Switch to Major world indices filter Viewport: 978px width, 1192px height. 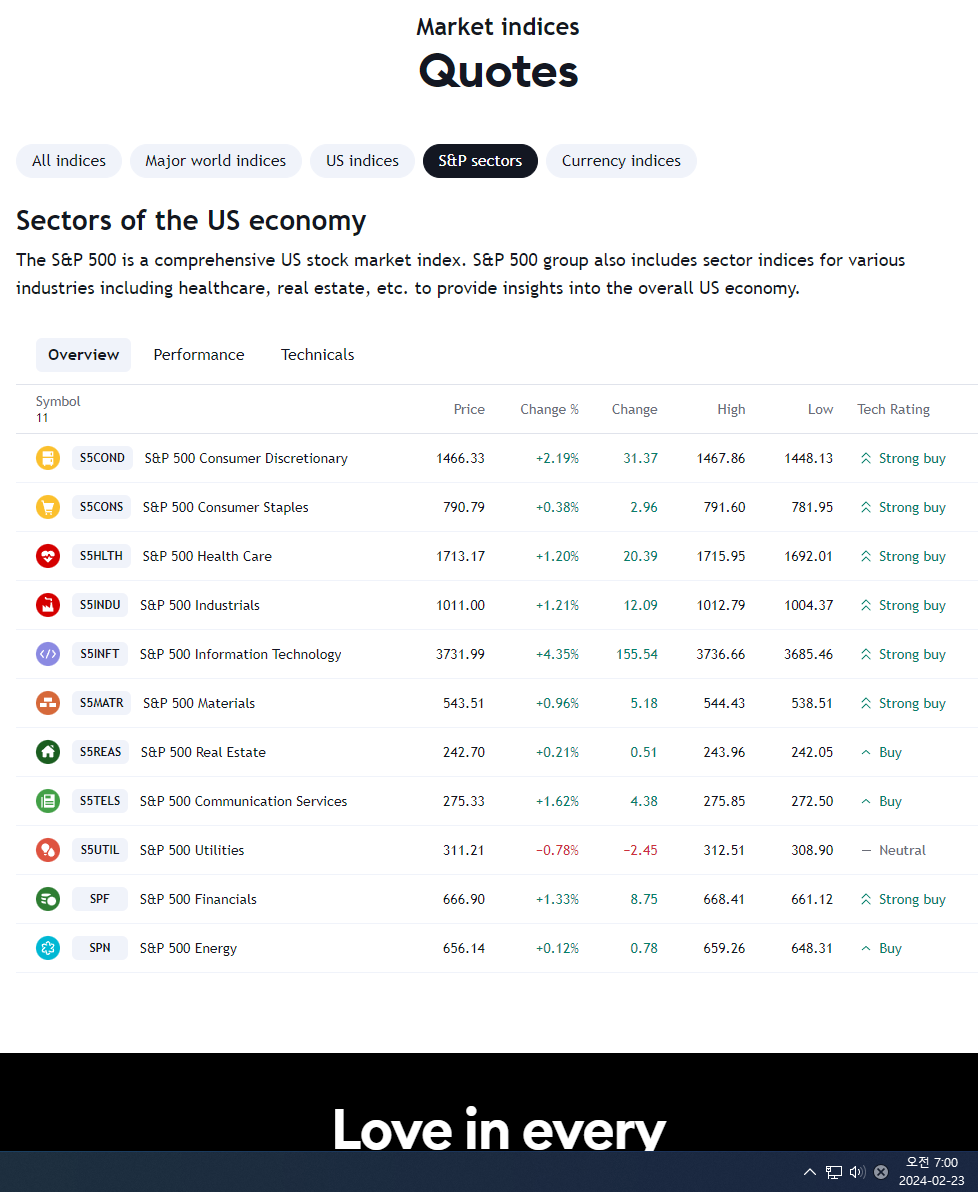(216, 161)
